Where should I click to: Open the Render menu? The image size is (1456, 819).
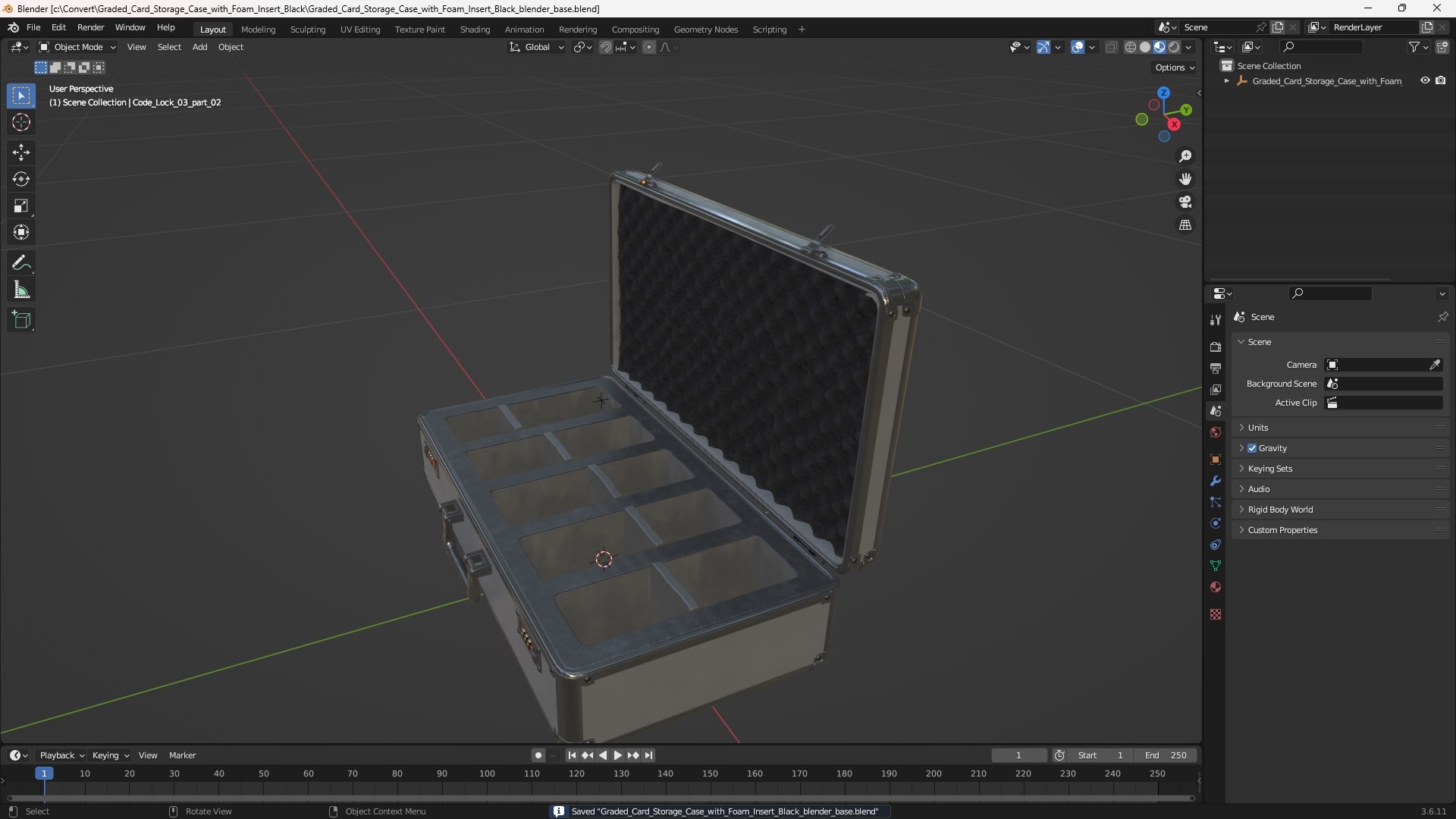pyautogui.click(x=90, y=27)
